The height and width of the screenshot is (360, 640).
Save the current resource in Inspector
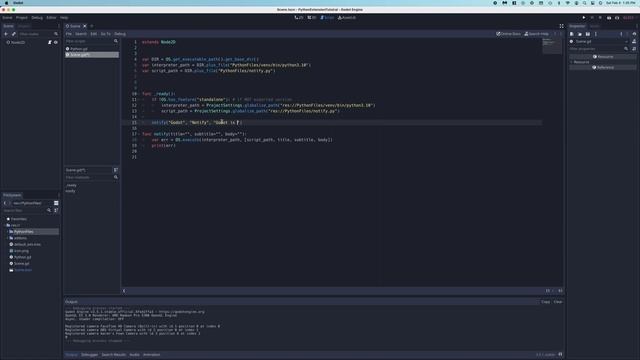tap(588, 34)
